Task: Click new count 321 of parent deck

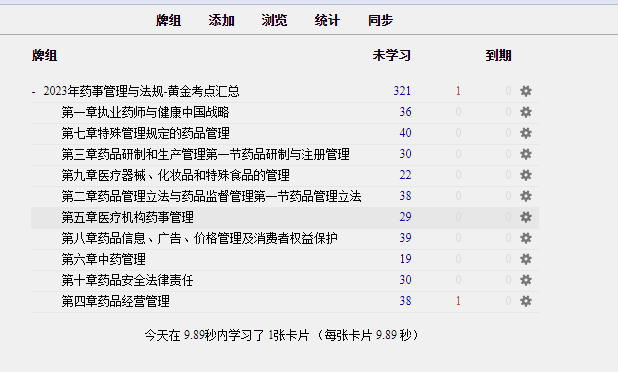Action: 402,91
